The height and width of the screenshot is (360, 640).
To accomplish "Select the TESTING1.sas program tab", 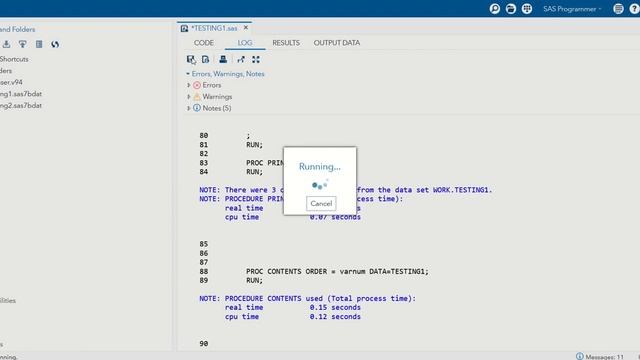I will [214, 28].
